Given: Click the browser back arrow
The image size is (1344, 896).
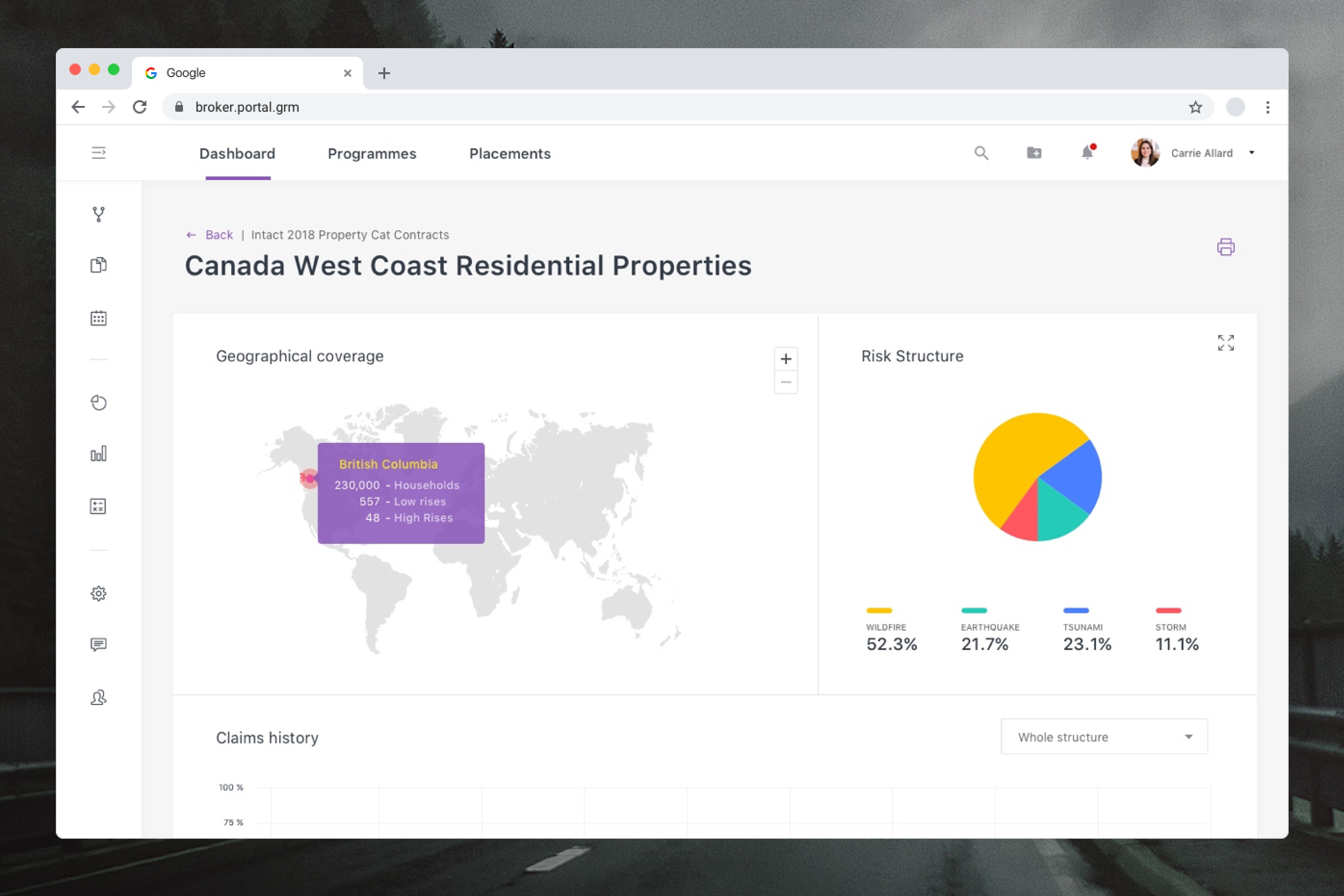Looking at the screenshot, I should pos(78,107).
